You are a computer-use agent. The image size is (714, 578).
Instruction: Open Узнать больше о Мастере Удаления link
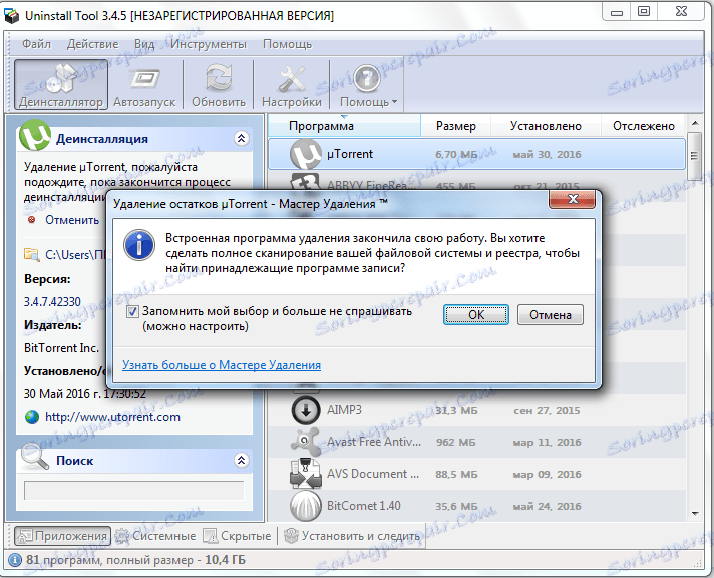coord(221,365)
